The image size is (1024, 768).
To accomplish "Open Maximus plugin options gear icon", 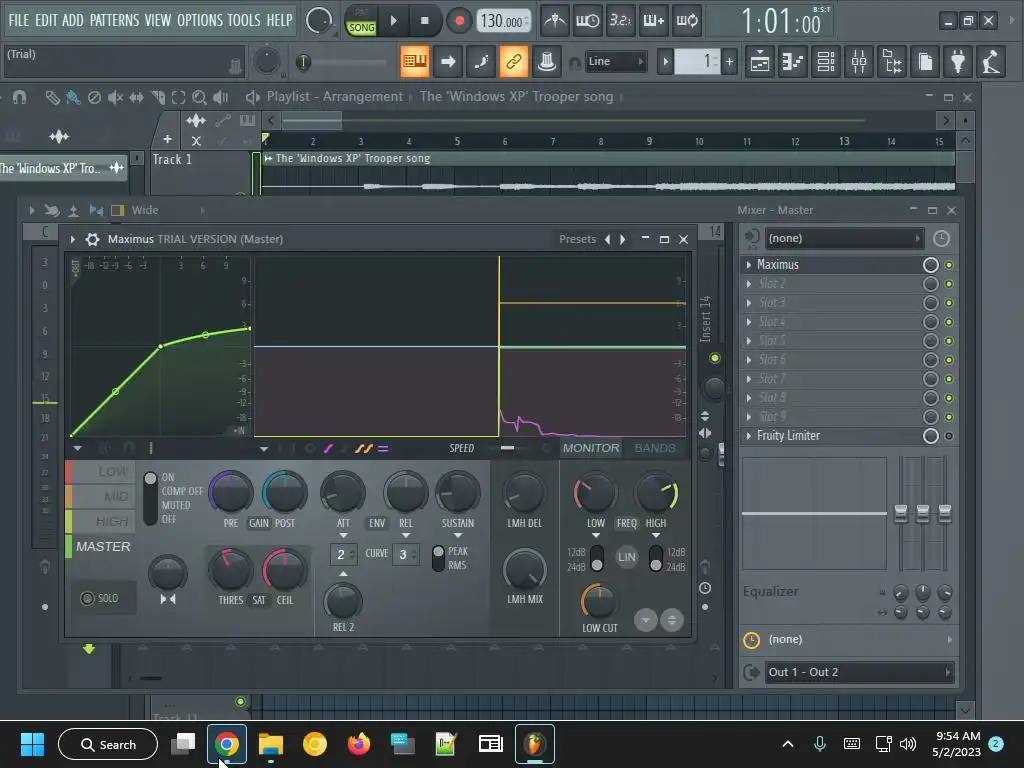I will tap(93, 240).
